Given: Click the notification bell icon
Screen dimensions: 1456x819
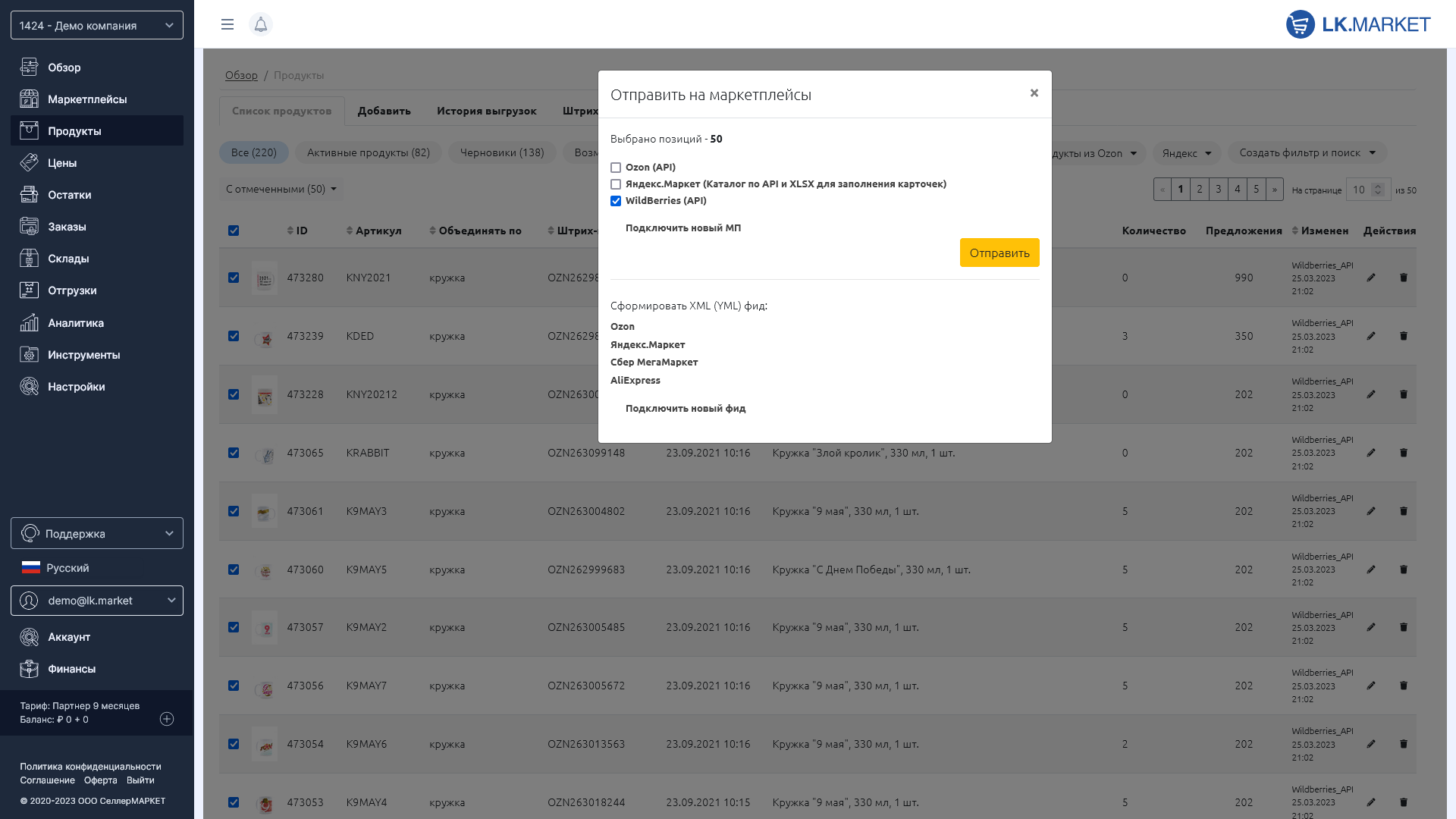Looking at the screenshot, I should 260,25.
